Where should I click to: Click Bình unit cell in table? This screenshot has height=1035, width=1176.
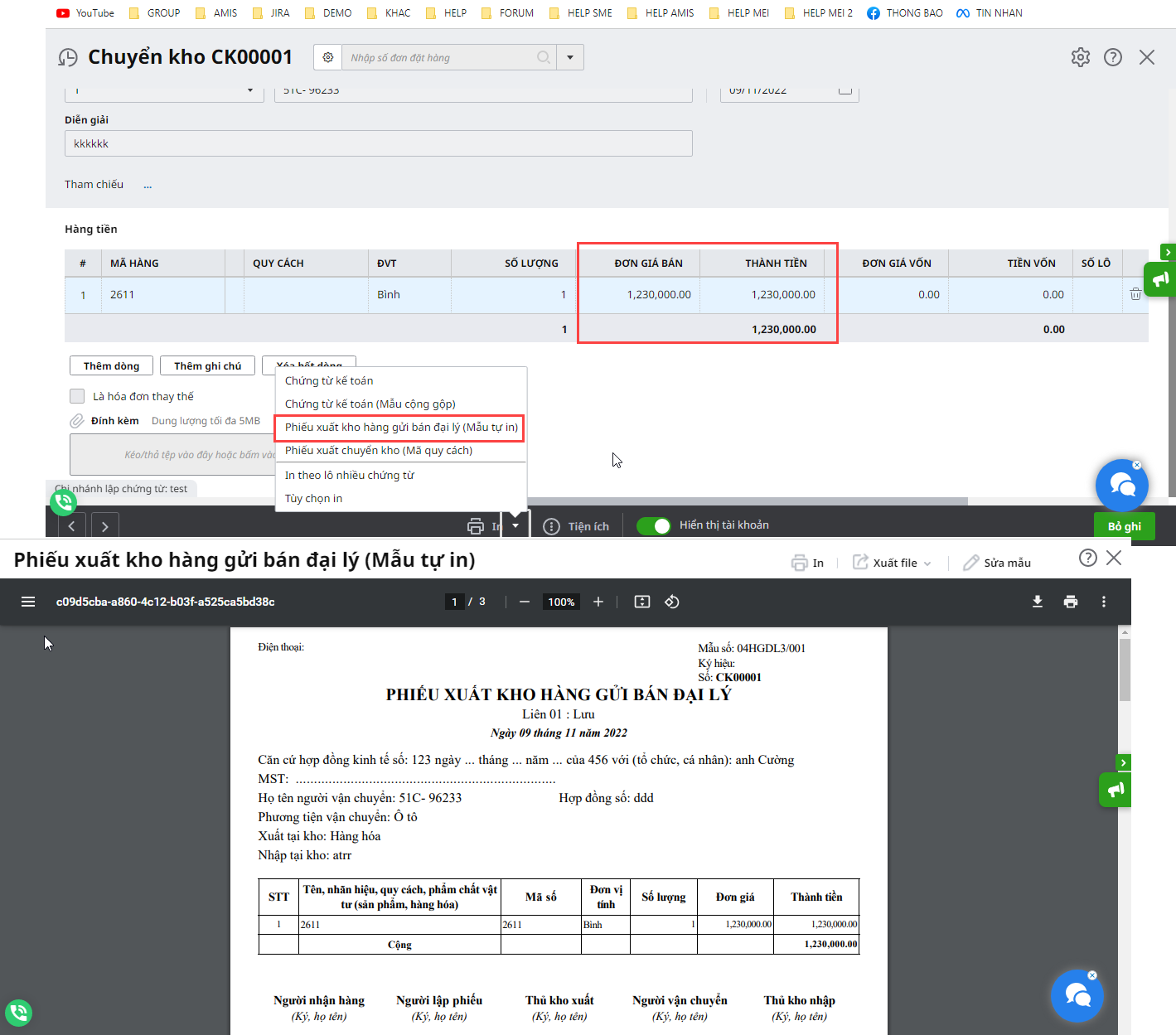409,294
